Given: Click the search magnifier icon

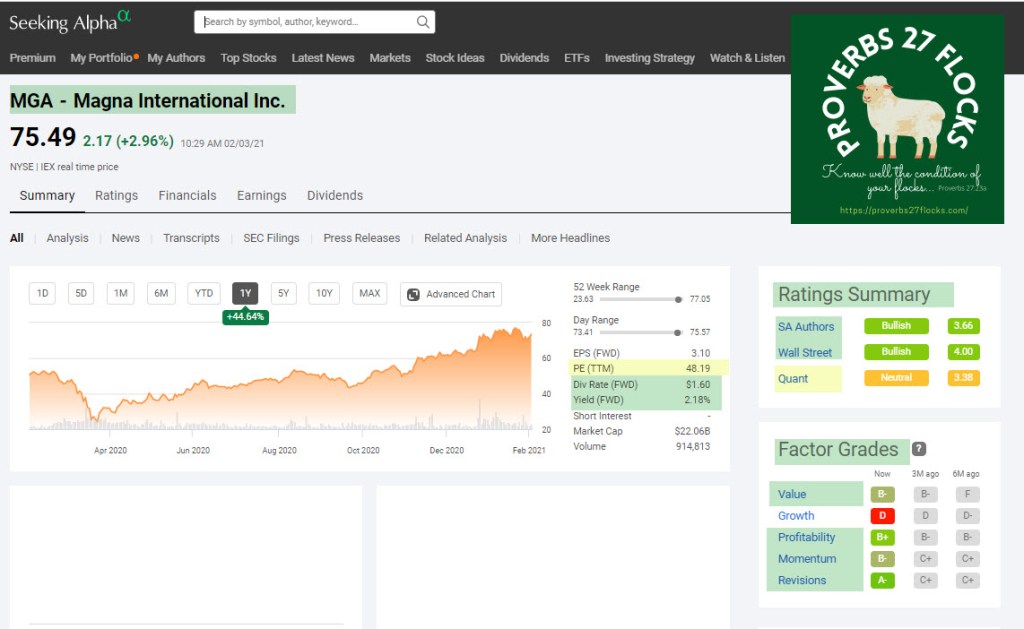Looking at the screenshot, I should (x=423, y=22).
